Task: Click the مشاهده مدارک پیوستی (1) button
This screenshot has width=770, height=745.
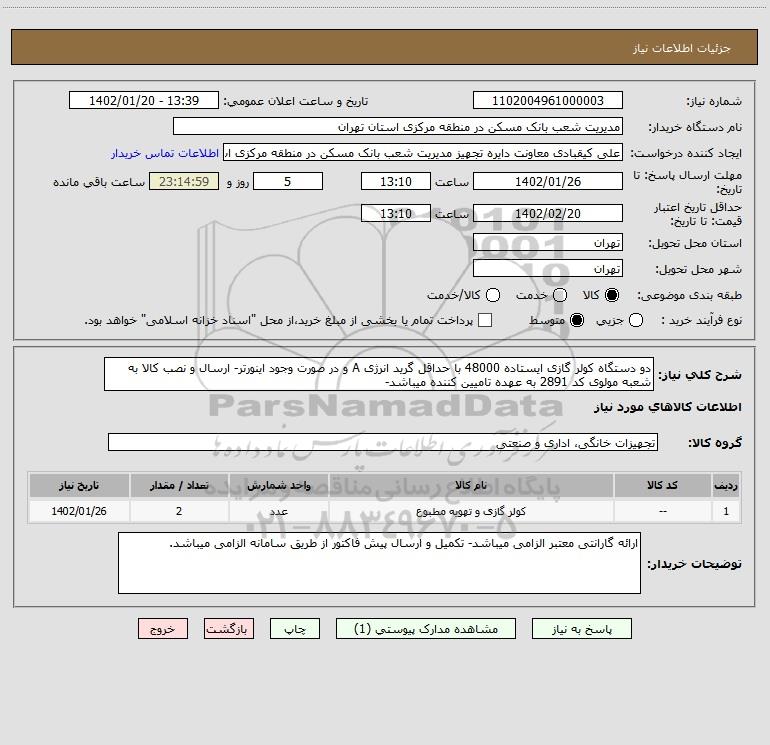Action: (426, 629)
